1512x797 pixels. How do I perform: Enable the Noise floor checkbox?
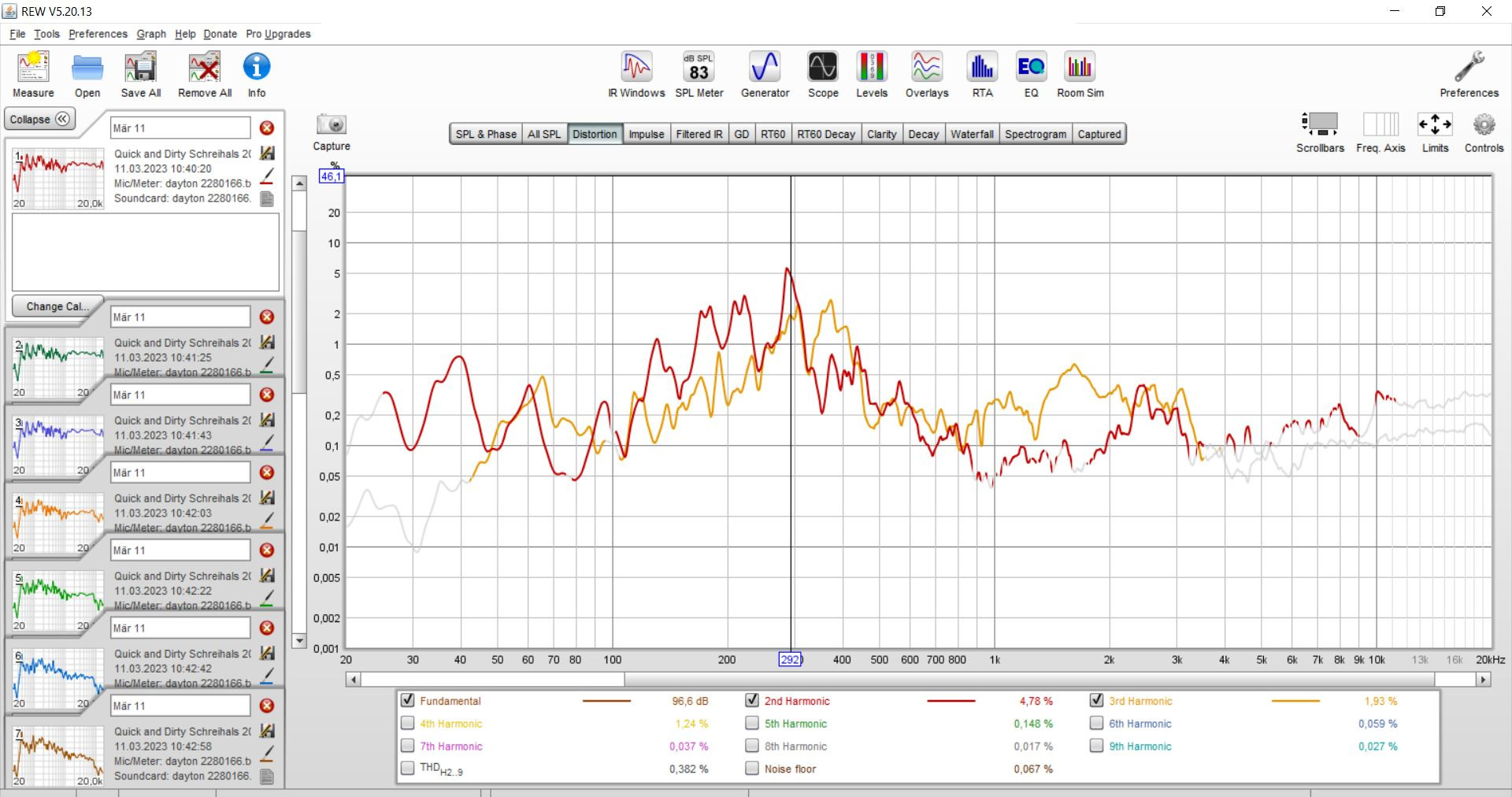click(752, 769)
